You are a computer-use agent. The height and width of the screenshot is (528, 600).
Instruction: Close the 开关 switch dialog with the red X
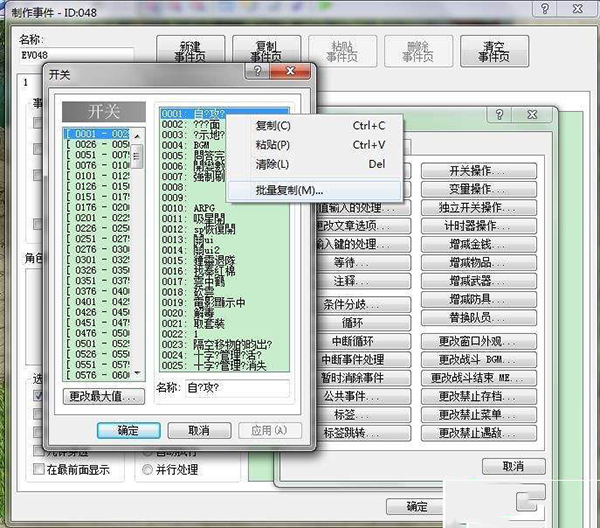point(290,71)
